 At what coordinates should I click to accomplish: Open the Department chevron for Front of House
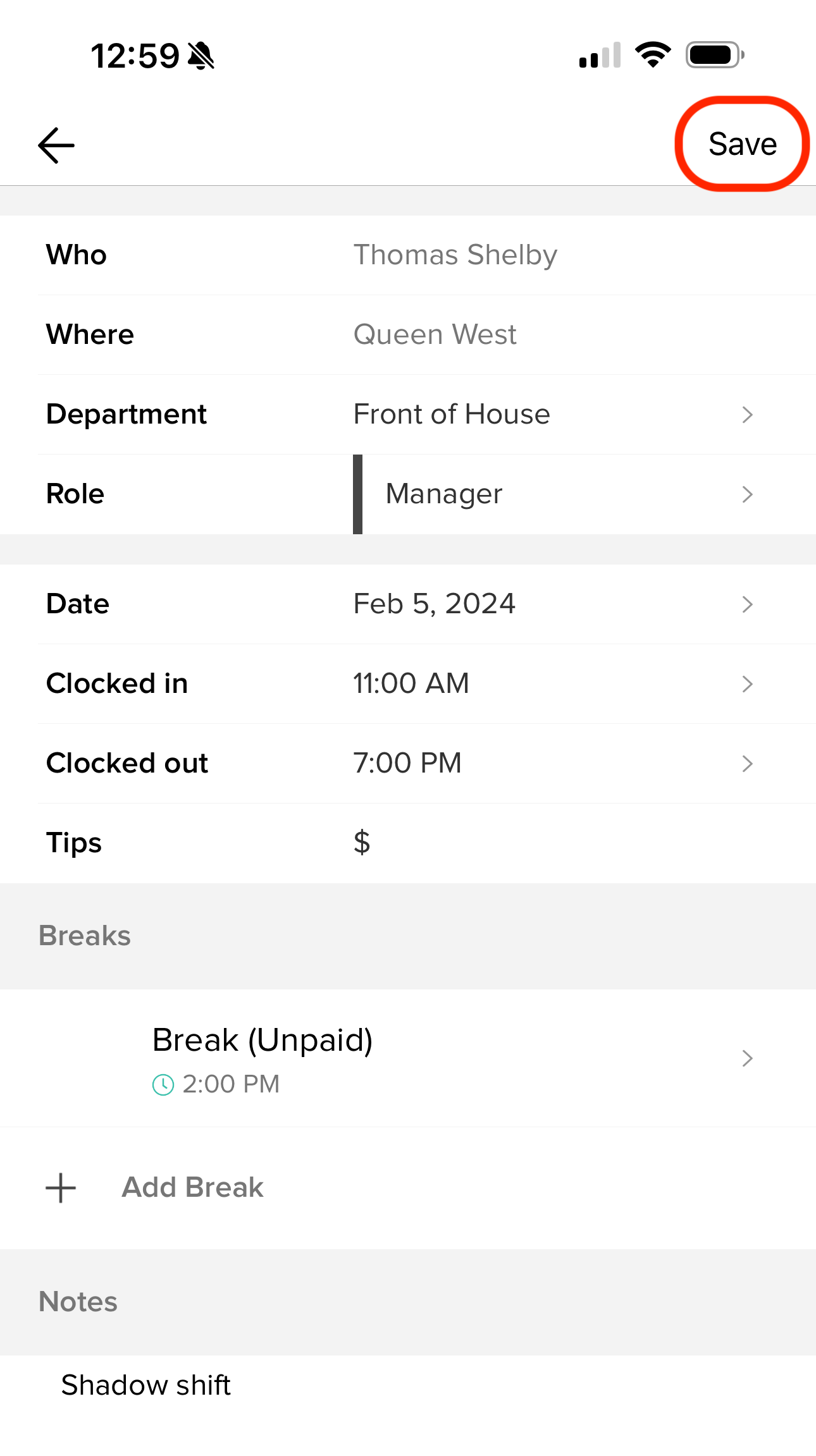click(747, 415)
